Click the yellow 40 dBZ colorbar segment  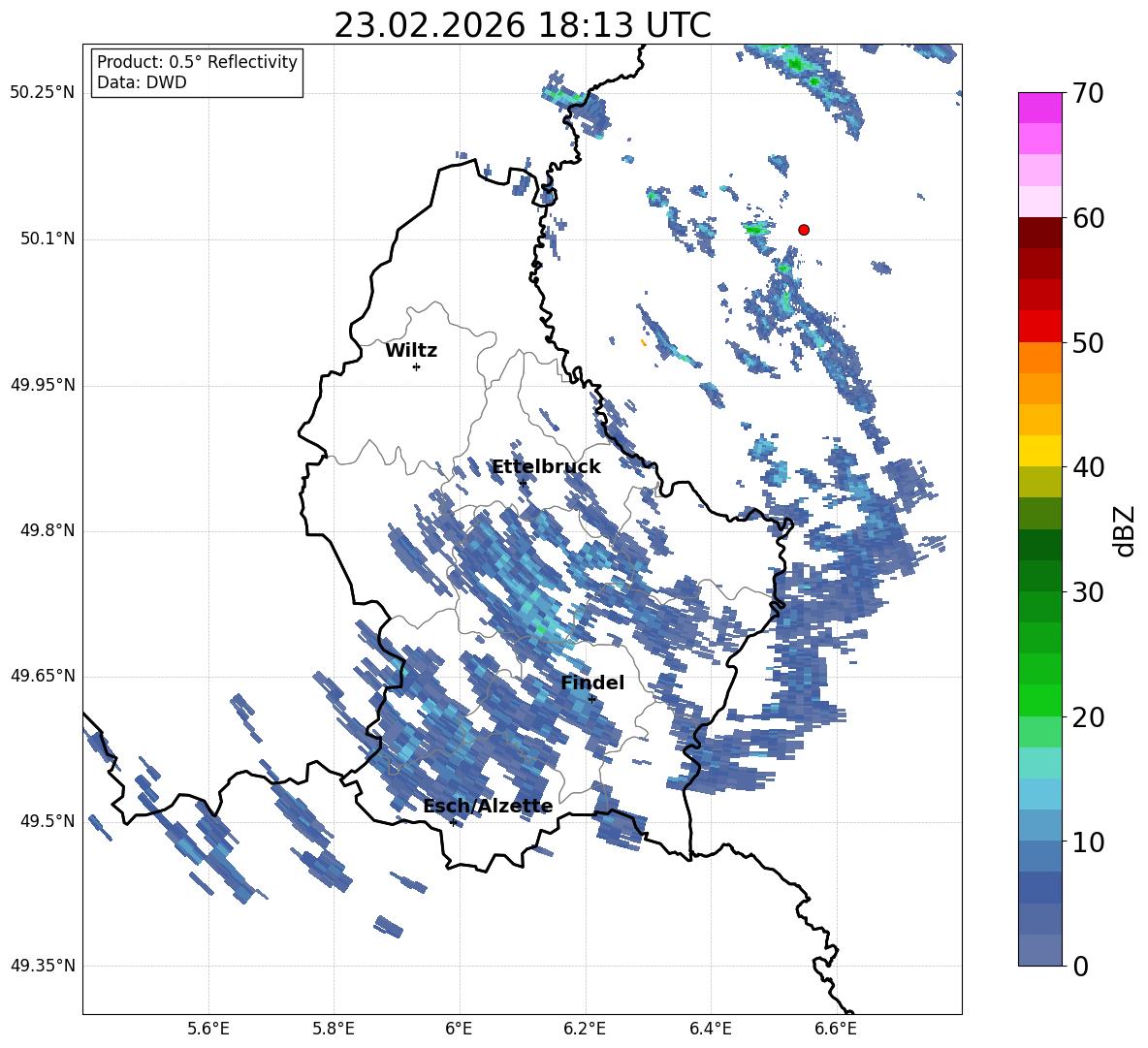pos(1040,451)
